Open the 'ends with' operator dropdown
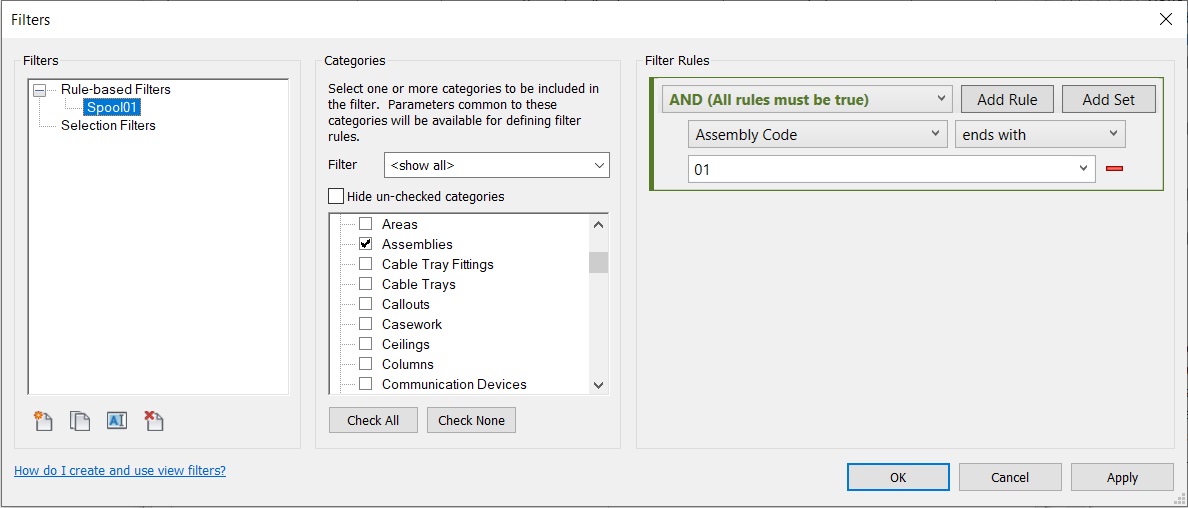Viewport: 1188px width, 508px height. (1040, 134)
